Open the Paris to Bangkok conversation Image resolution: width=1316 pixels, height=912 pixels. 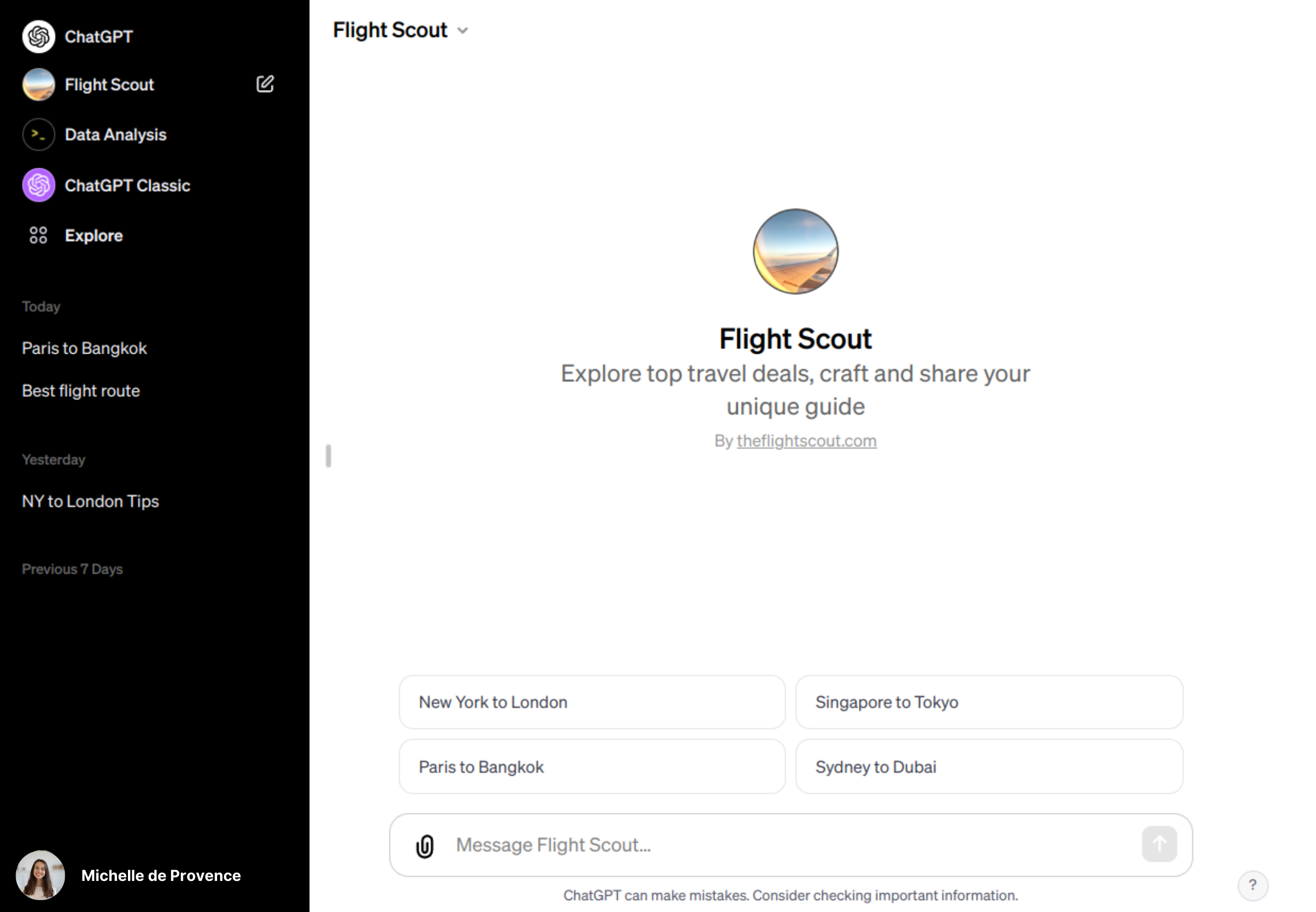84,348
